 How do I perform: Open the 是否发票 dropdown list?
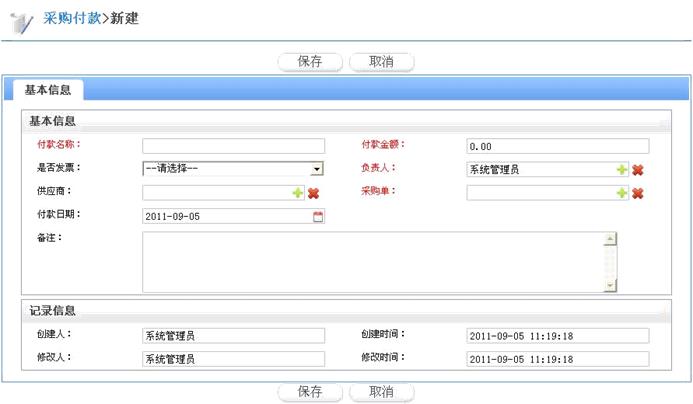pyautogui.click(x=317, y=169)
